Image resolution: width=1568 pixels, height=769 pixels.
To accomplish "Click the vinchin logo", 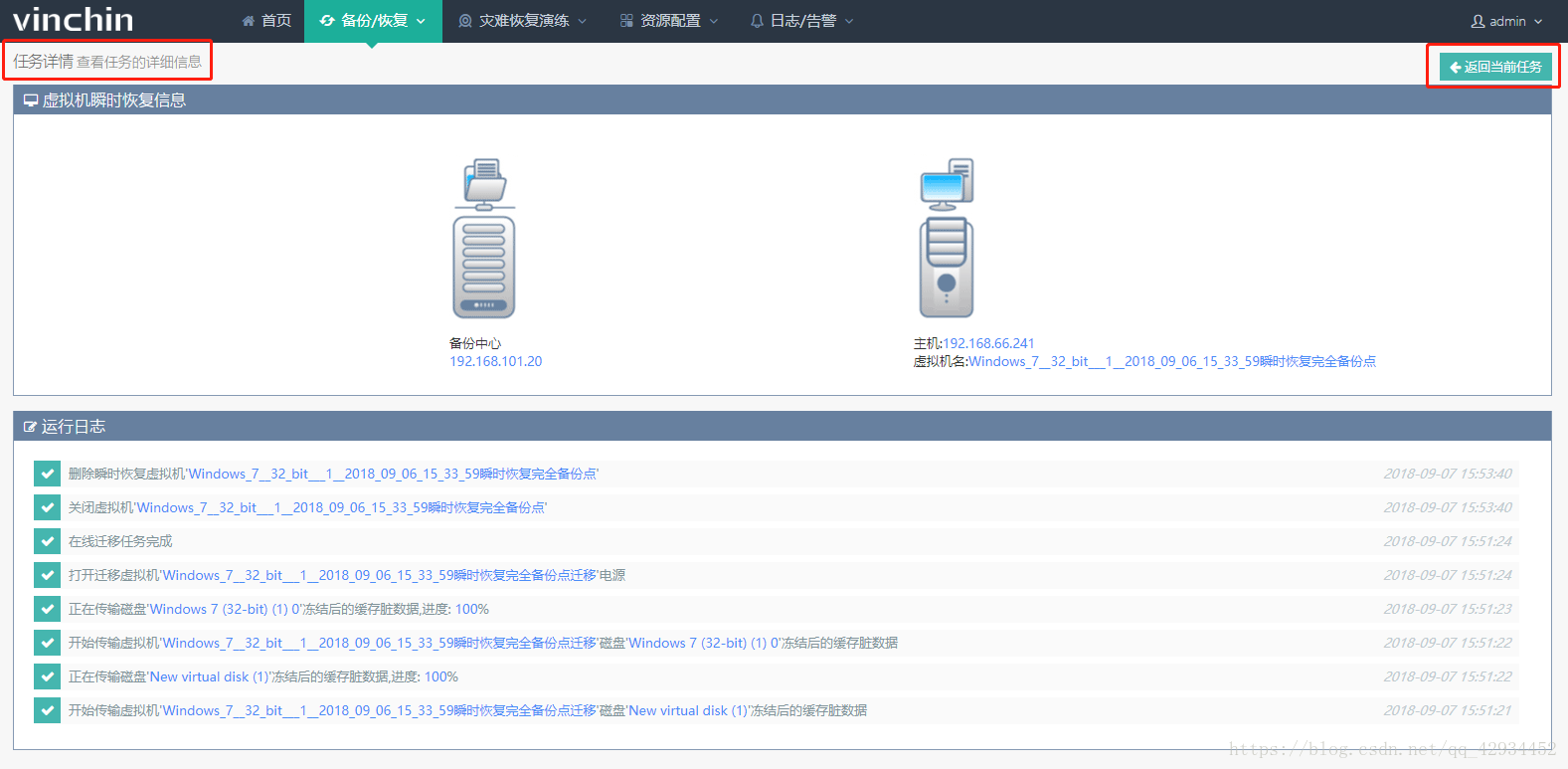I will [73, 19].
